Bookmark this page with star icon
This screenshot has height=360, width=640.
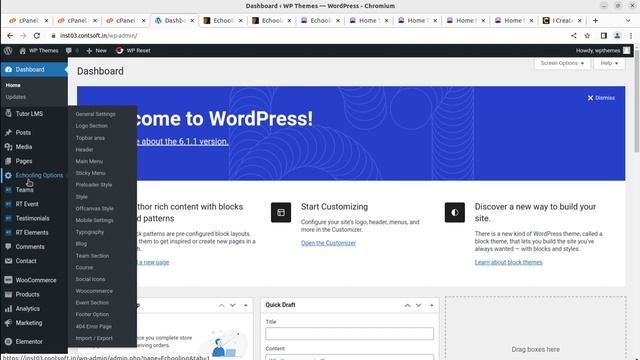click(587, 36)
